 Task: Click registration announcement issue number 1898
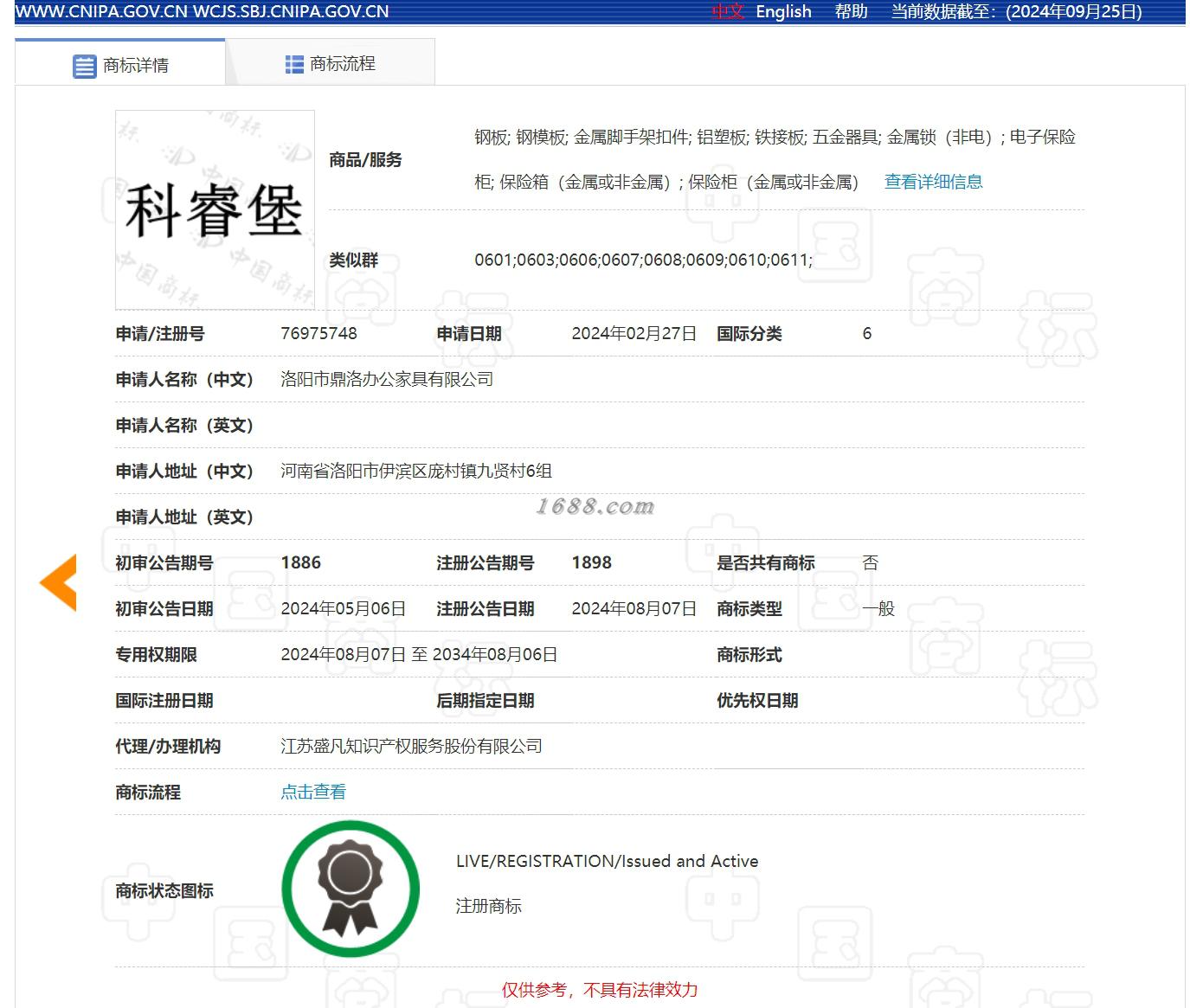coord(591,562)
